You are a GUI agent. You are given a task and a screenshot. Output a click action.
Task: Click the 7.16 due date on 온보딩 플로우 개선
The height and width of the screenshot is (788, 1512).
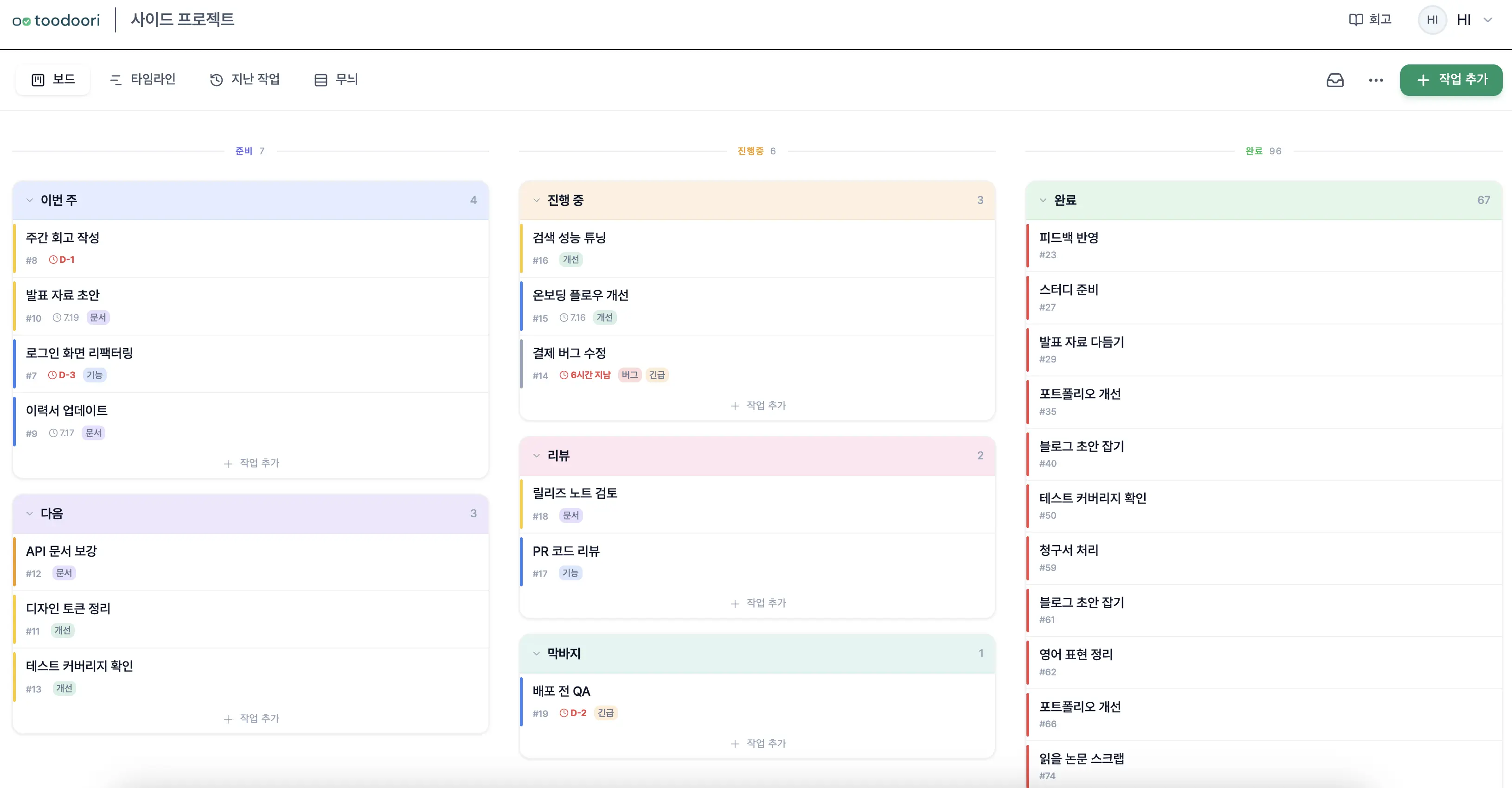coord(573,318)
